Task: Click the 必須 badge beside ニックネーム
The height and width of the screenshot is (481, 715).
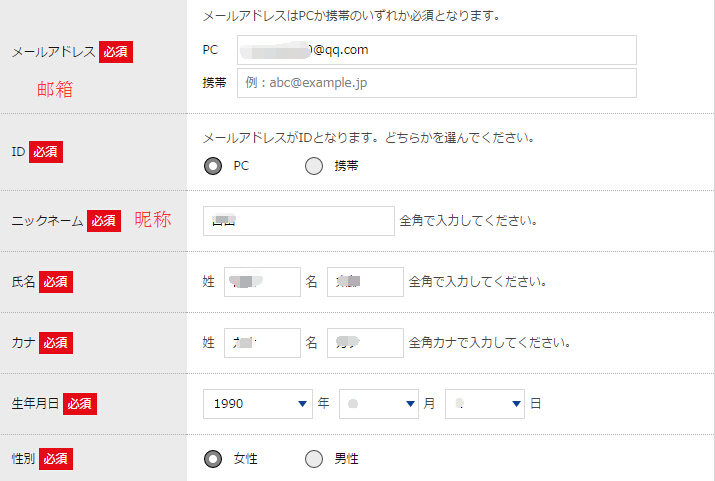Action: coord(104,221)
